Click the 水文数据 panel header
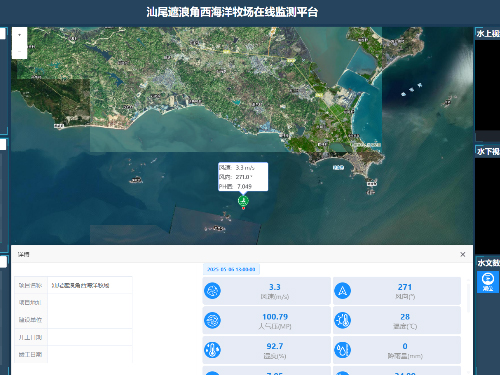This screenshot has width=500, height=375. [488, 263]
